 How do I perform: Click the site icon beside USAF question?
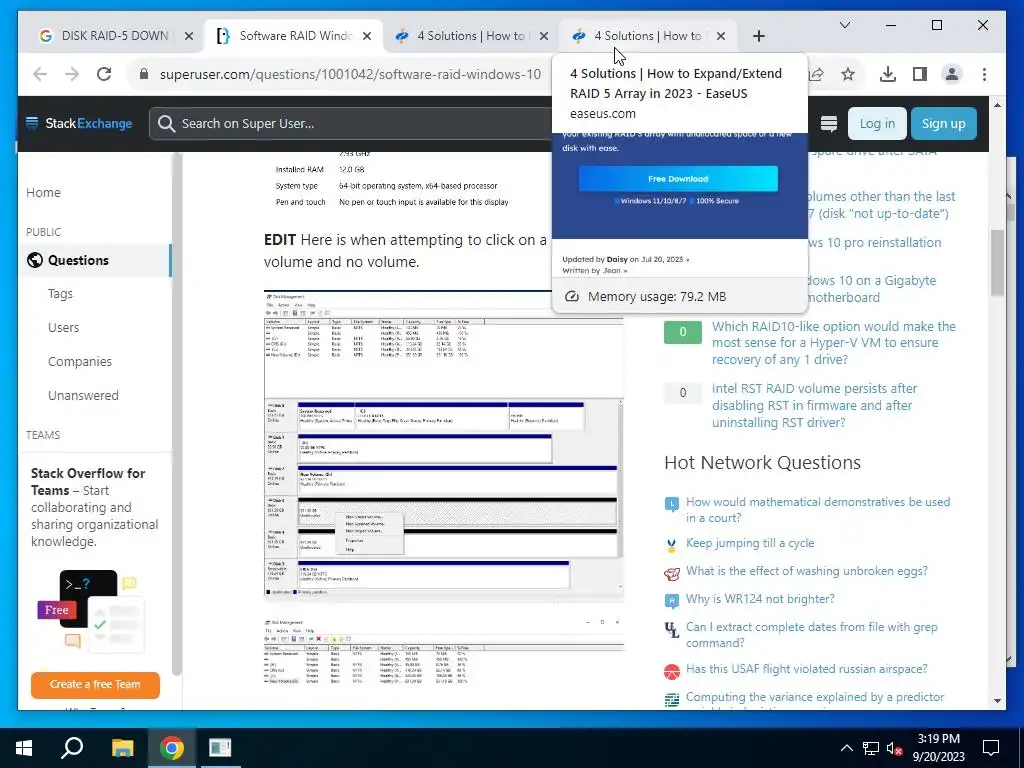point(671,671)
